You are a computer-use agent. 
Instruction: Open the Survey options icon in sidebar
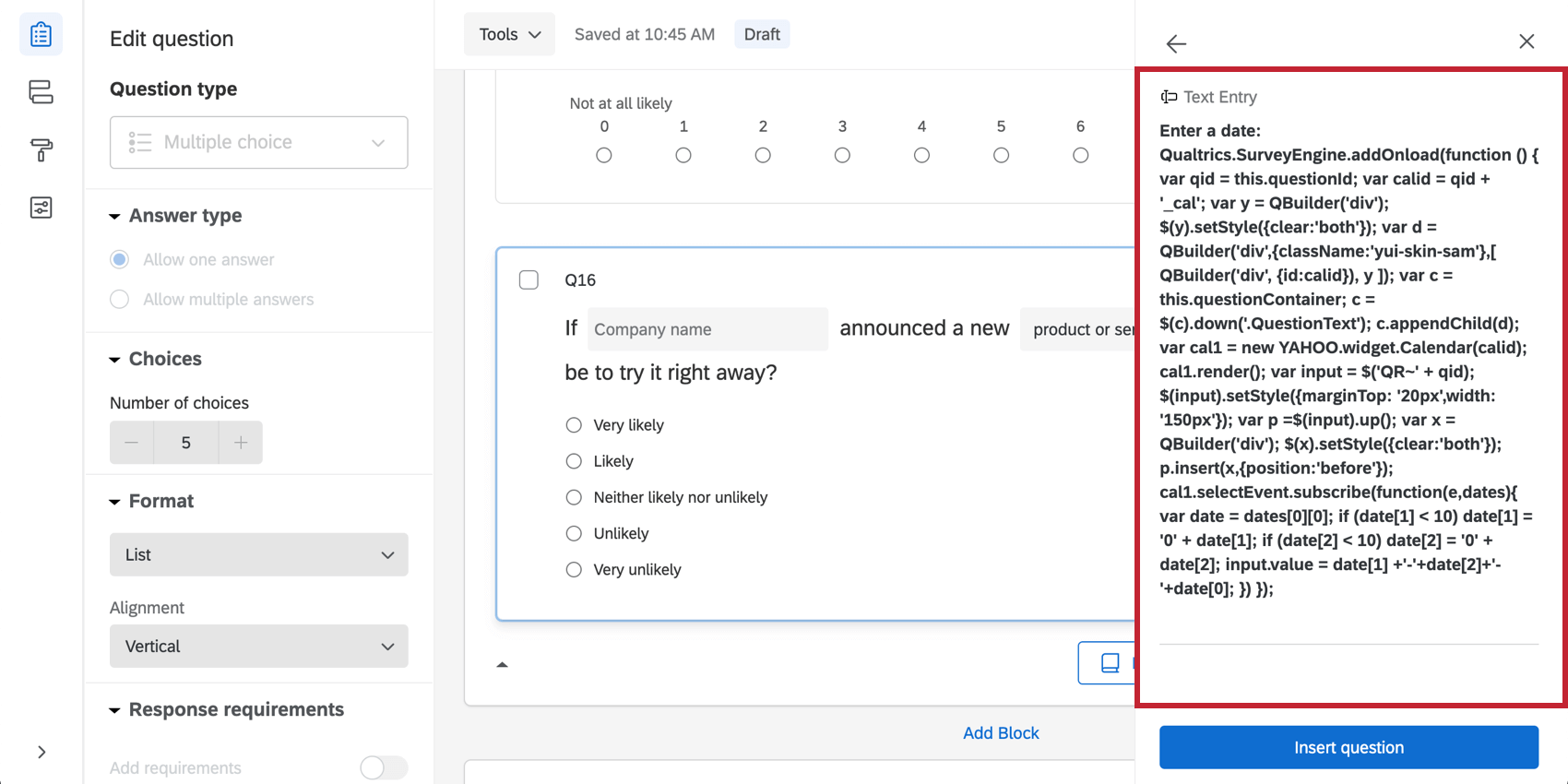[41, 208]
